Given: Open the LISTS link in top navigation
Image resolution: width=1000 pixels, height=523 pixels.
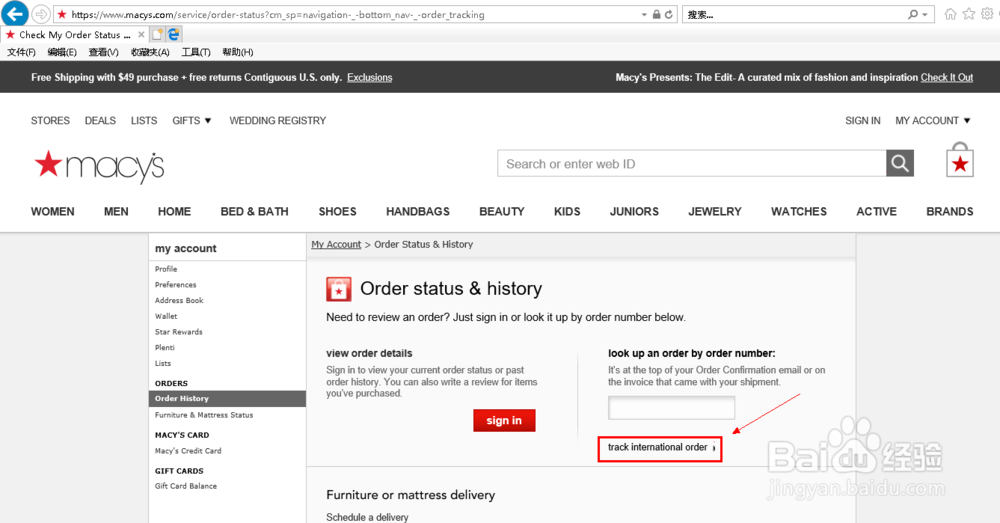Looking at the screenshot, I should pos(143,121).
